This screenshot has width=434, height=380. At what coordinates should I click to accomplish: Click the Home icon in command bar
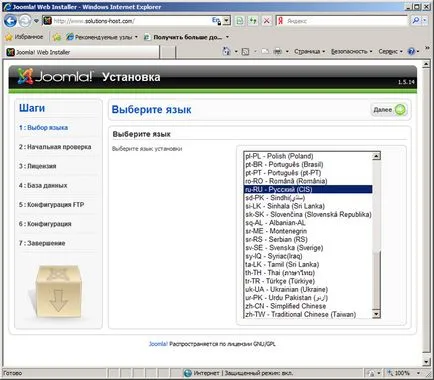point(227,51)
